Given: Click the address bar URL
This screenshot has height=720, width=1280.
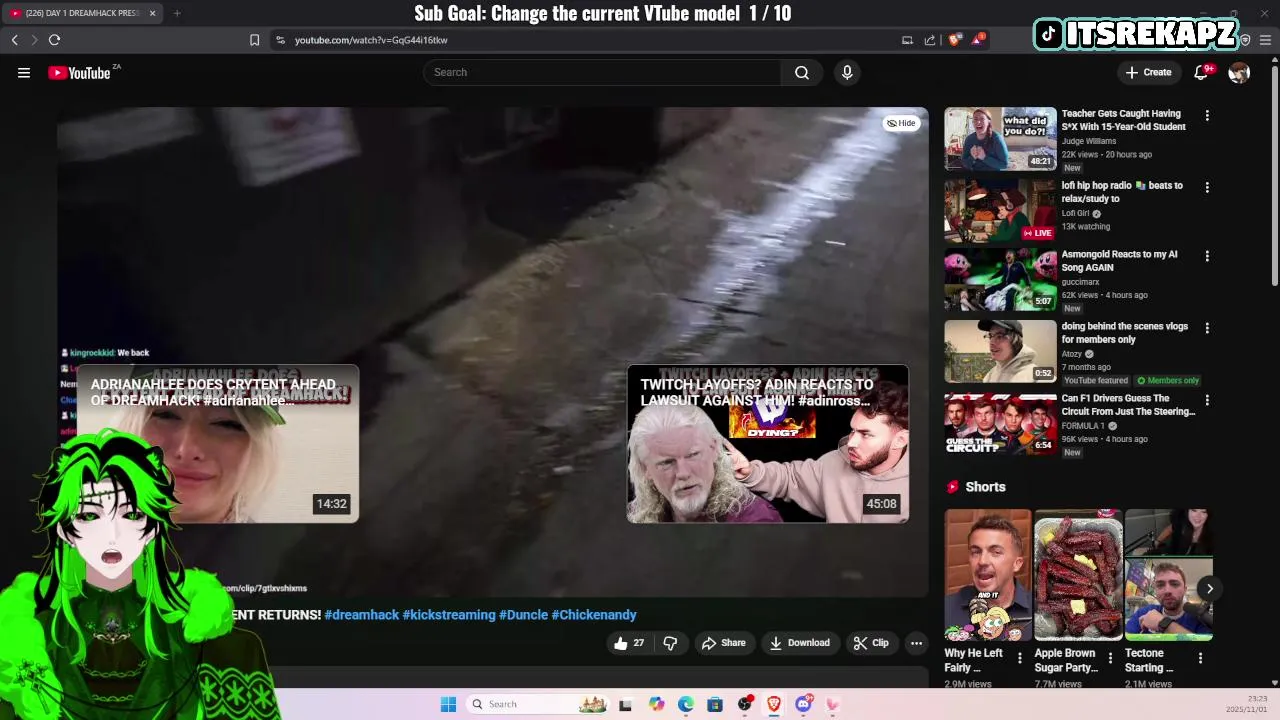Looking at the screenshot, I should click(x=371, y=40).
